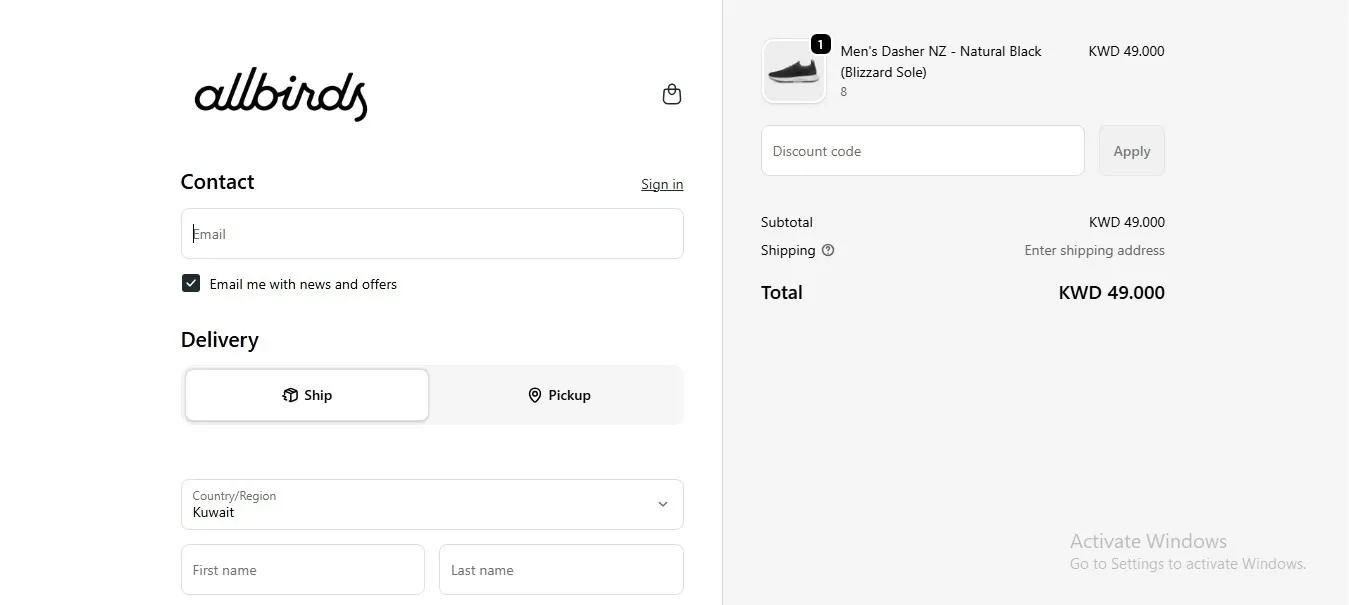This screenshot has height=605, width=1349.
Task: Click the allbirds logo
Action: (281, 95)
